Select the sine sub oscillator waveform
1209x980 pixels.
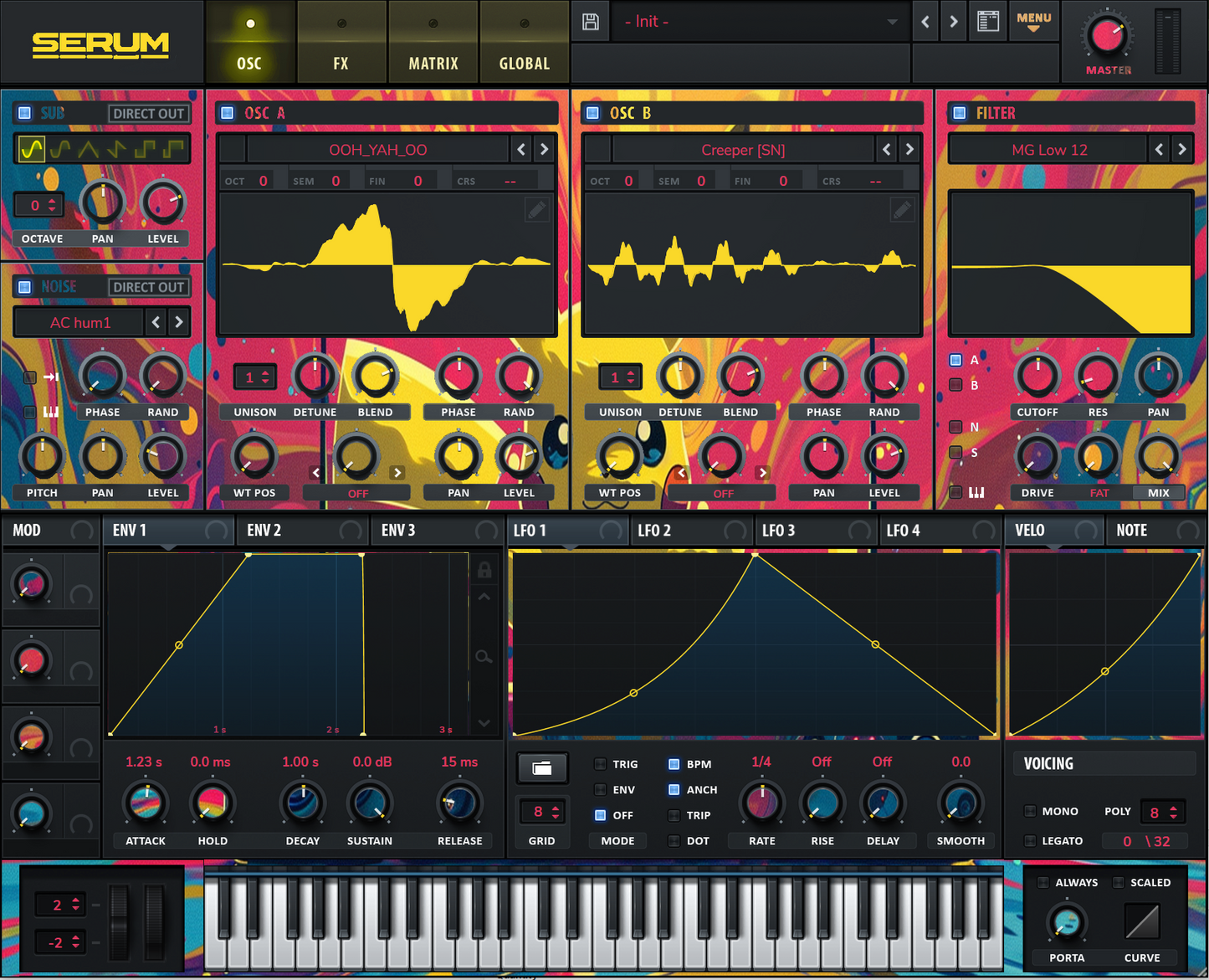[x=31, y=150]
